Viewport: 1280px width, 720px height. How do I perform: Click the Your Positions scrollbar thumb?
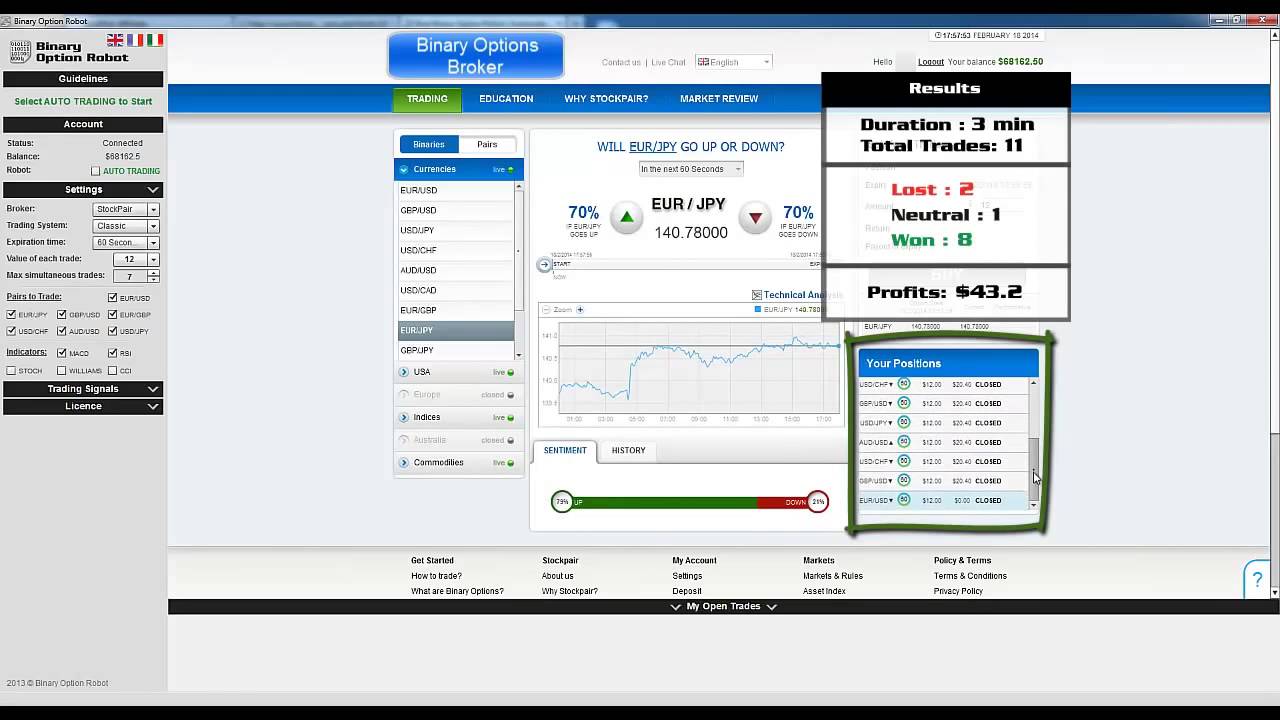1034,468
